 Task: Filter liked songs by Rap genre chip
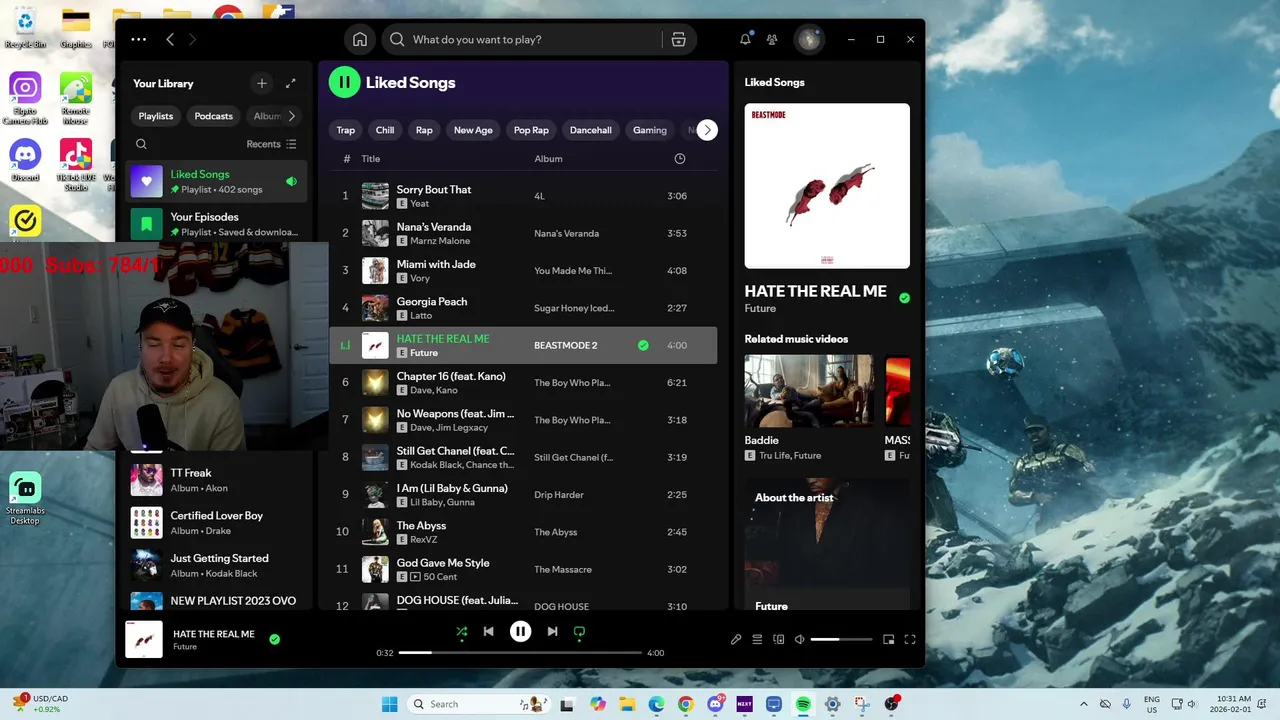click(x=424, y=130)
